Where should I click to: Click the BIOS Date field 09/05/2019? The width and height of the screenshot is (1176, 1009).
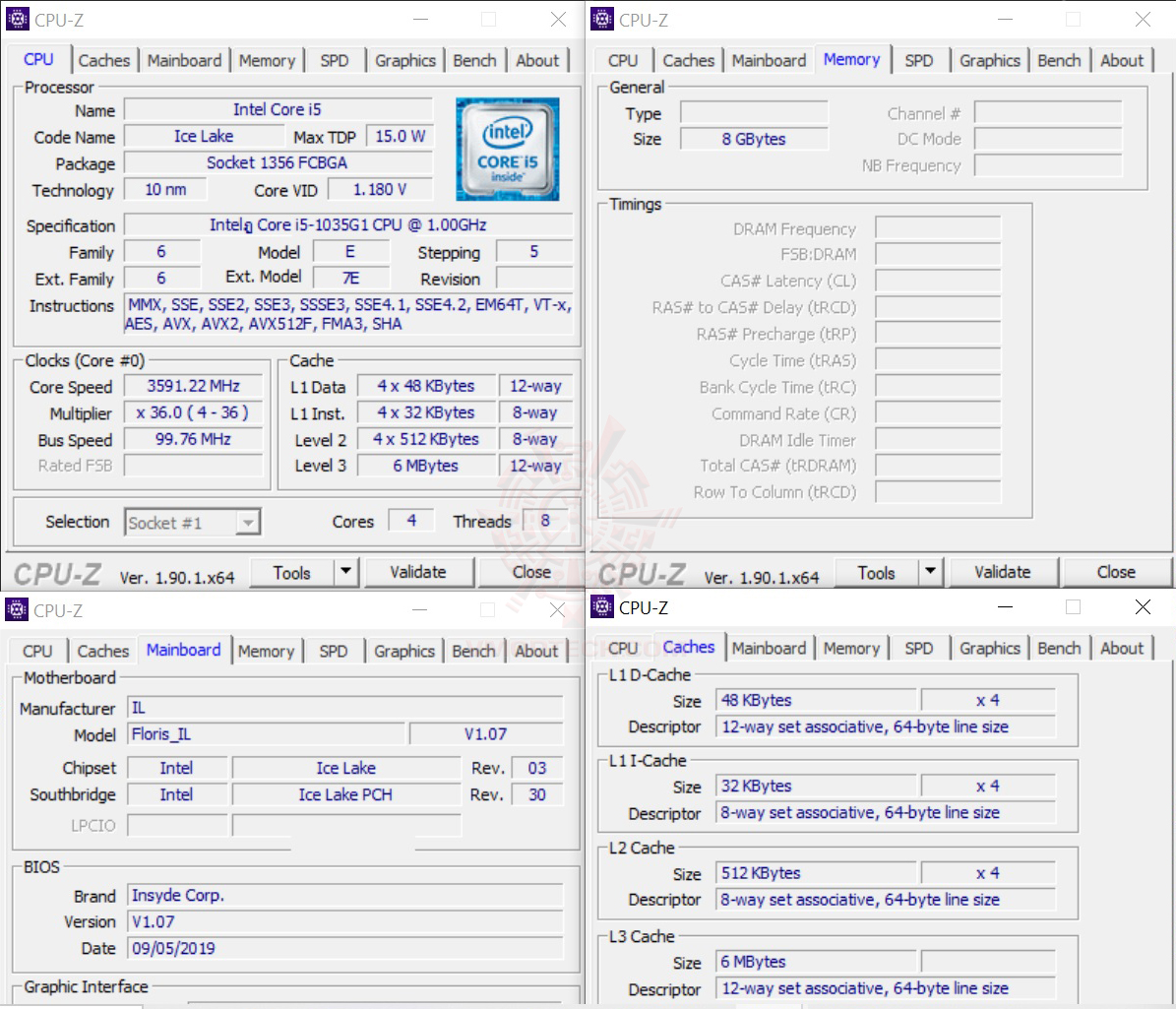click(x=345, y=948)
